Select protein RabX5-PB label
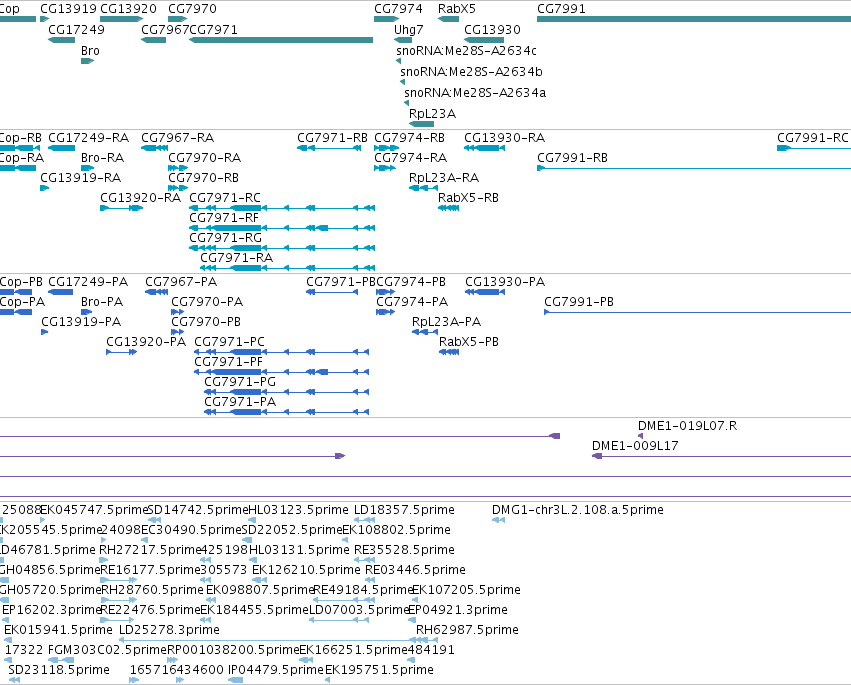Image resolution: width=851 pixels, height=685 pixels. coord(469,341)
